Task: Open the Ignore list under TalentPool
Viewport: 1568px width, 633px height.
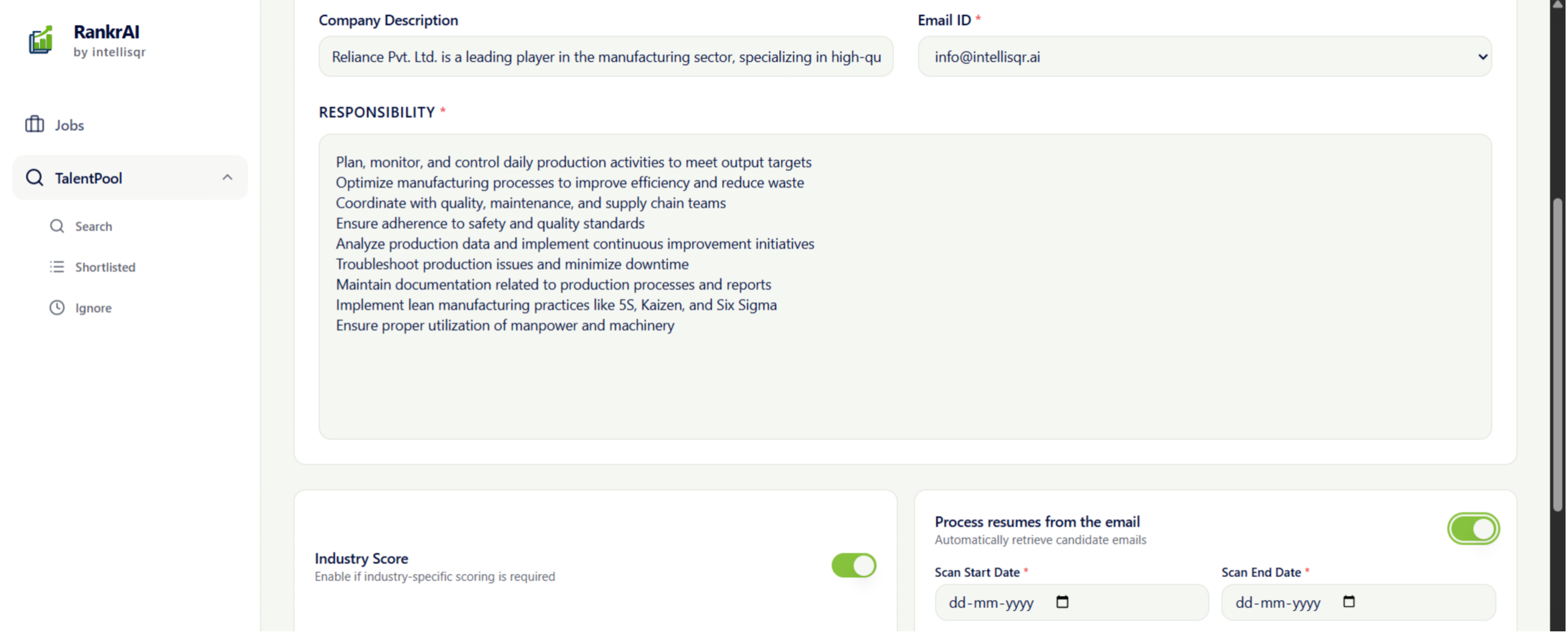Action: tap(93, 308)
